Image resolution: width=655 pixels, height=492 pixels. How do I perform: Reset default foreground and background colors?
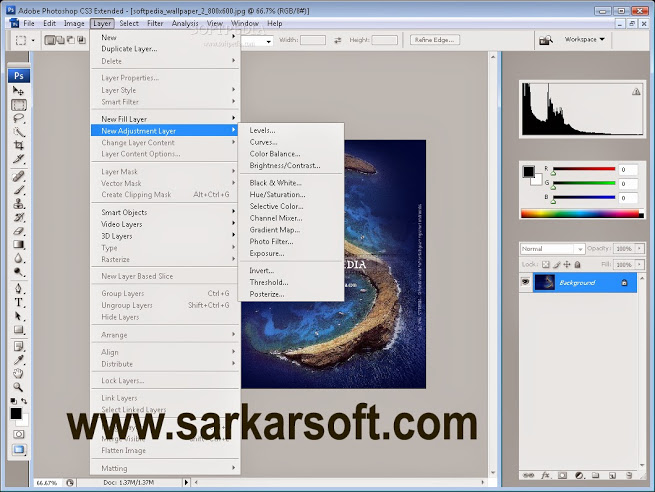(13, 401)
